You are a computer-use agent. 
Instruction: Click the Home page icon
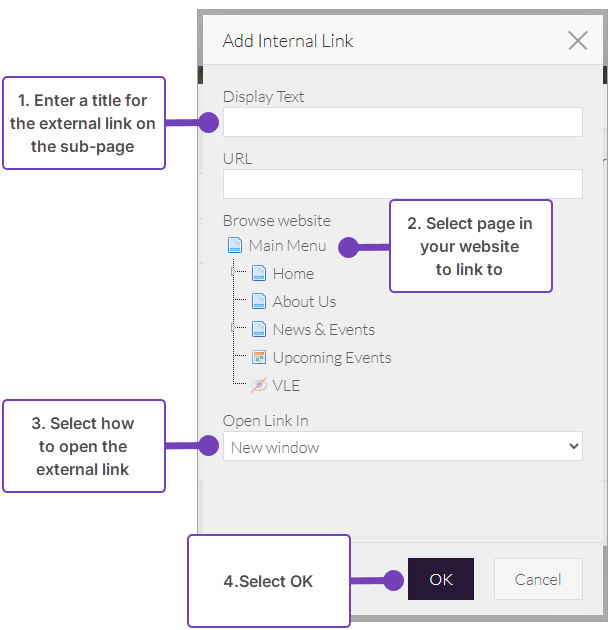(259, 273)
